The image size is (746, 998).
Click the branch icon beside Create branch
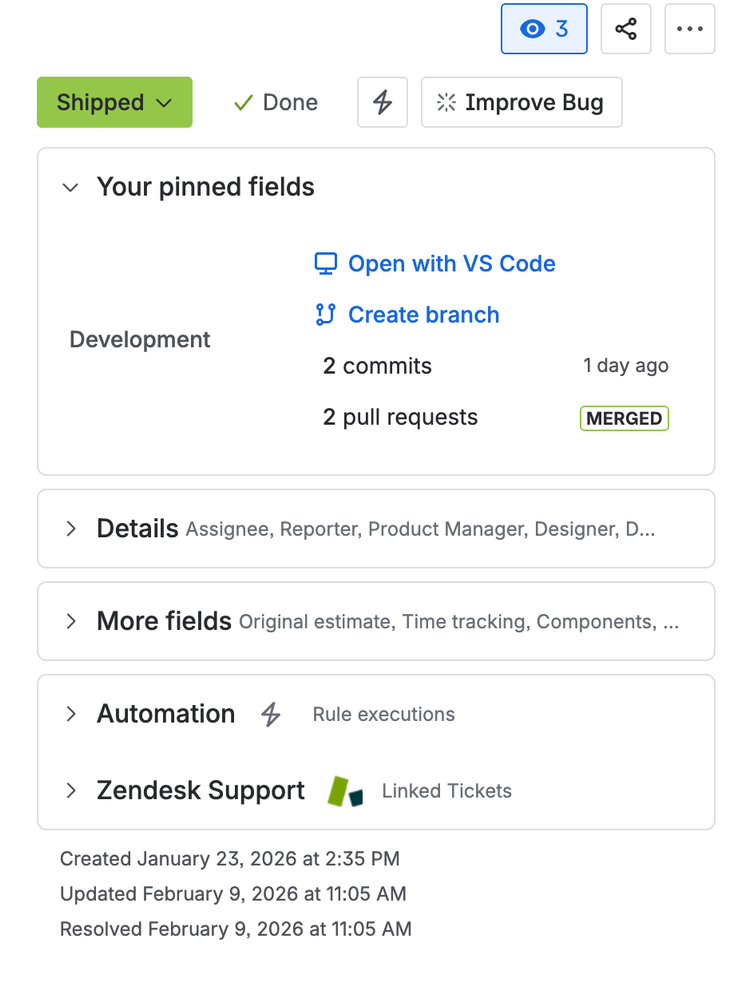tap(324, 314)
